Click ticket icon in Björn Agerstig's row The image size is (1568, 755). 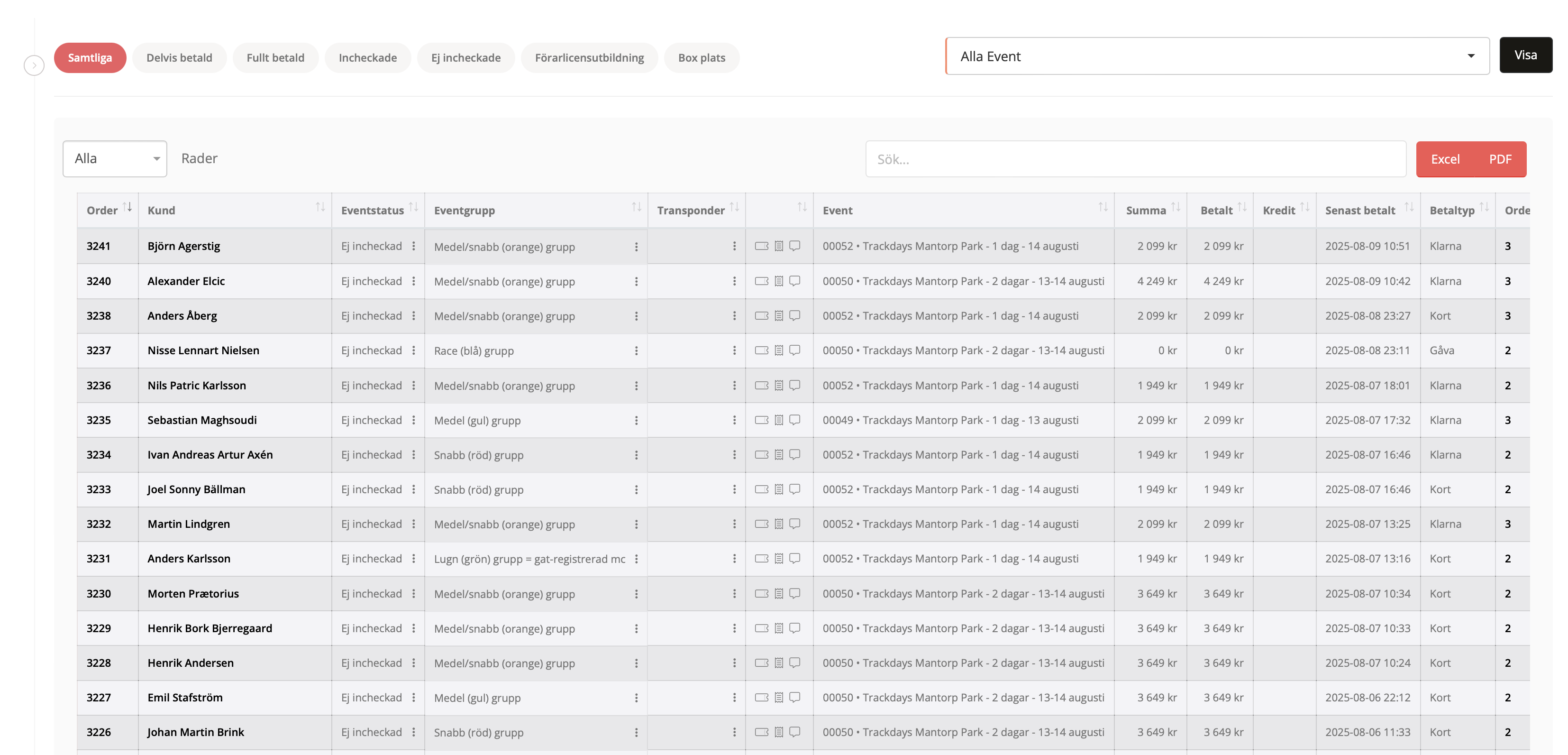pos(761,246)
